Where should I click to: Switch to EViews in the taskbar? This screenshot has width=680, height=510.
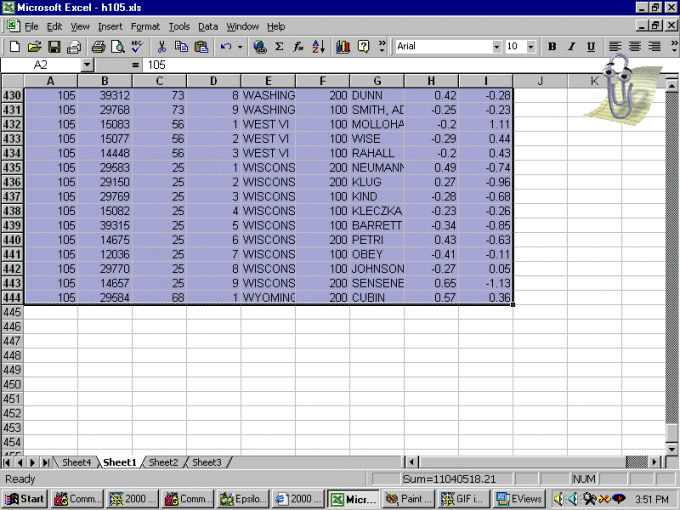click(x=525, y=498)
